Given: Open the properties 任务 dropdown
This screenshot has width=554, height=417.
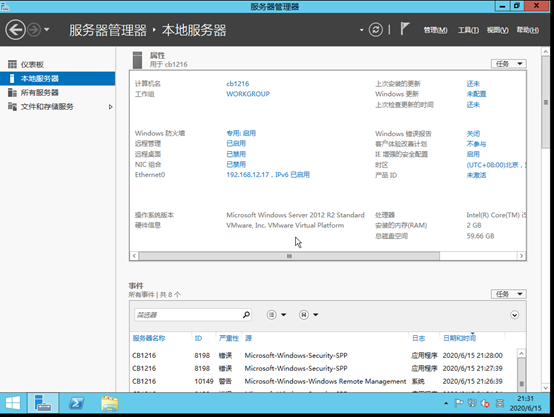Looking at the screenshot, I should coord(508,64).
